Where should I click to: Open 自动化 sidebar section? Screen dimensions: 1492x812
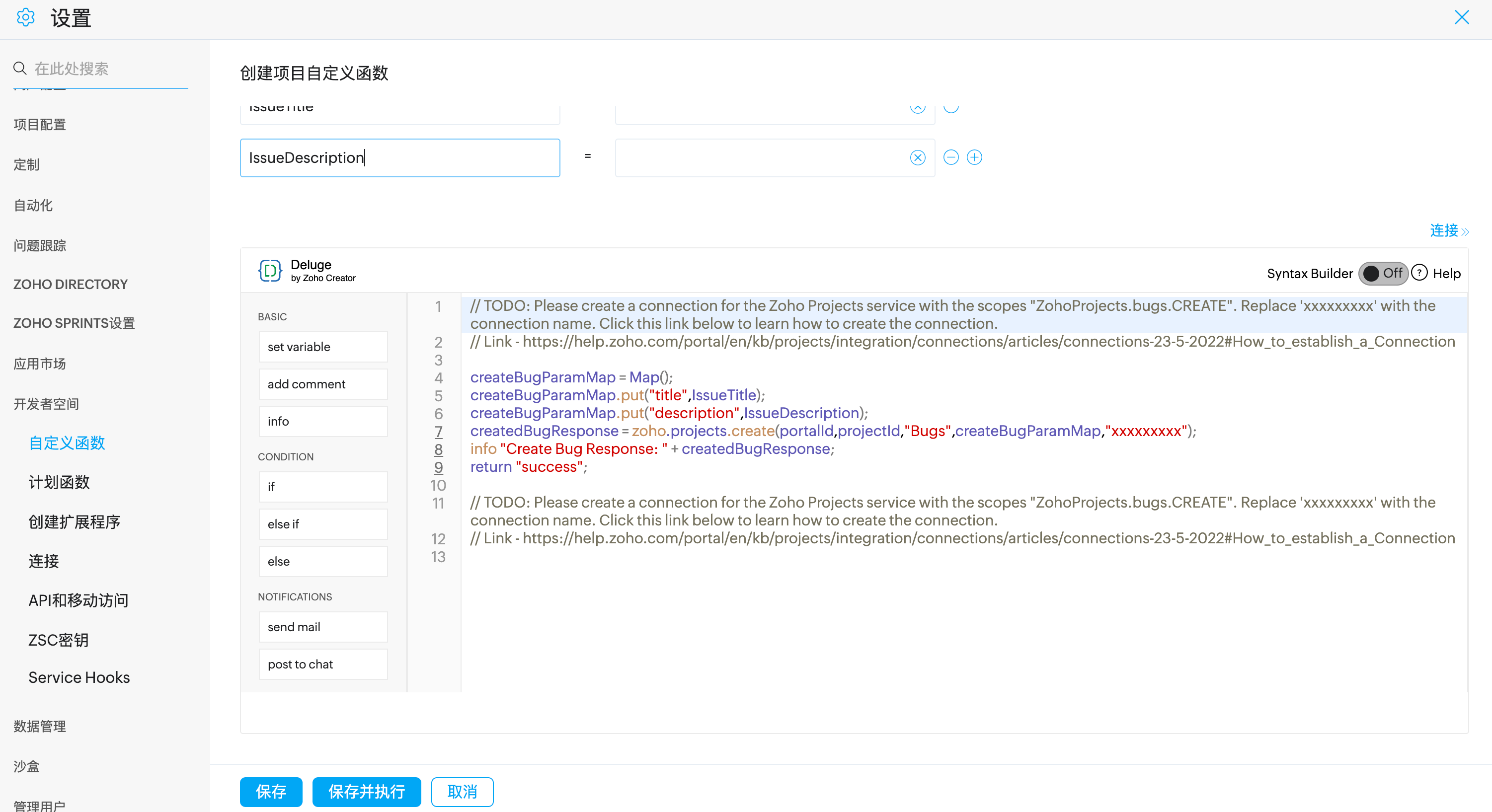[x=33, y=206]
